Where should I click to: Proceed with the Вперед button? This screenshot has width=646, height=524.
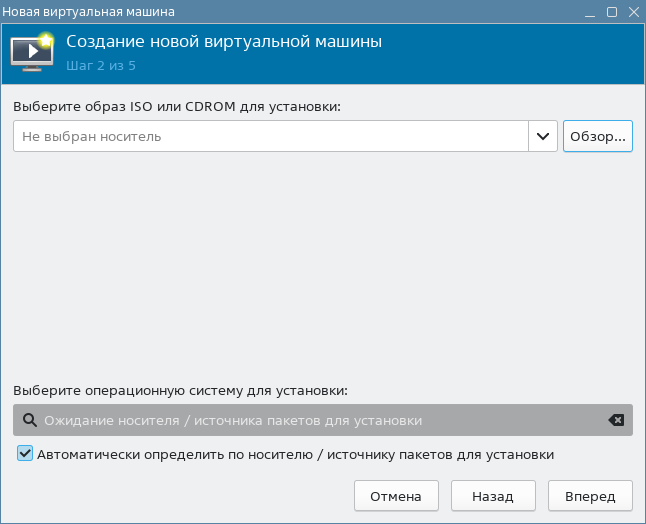[590, 496]
